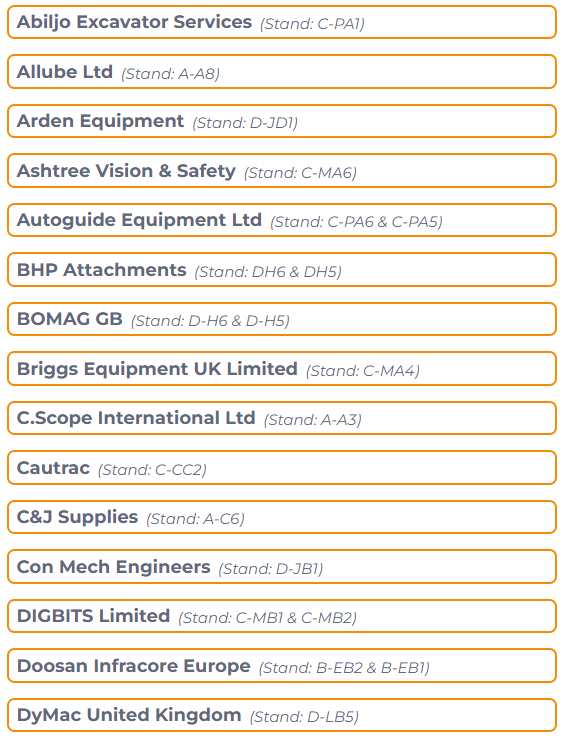This screenshot has width=567, height=741.
Task: Click Briggs Equipment UK Limited row
Action: (282, 369)
